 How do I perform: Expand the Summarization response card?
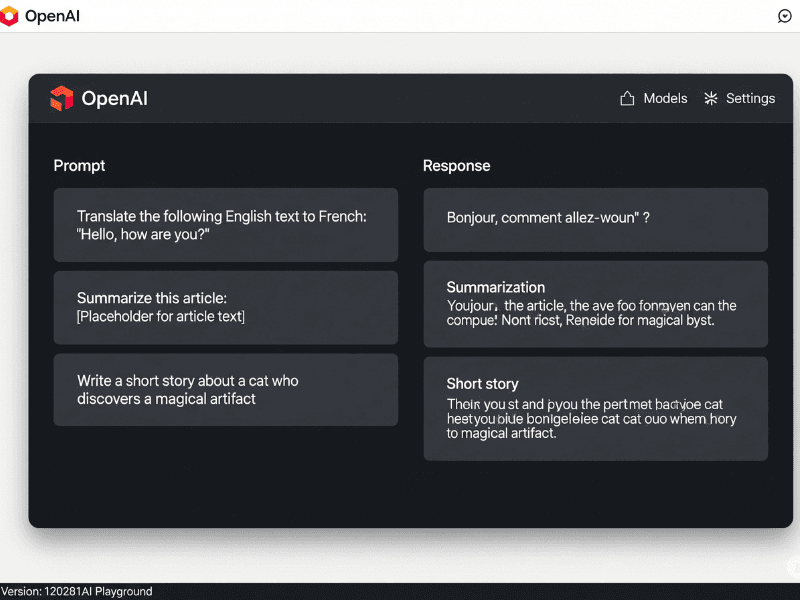click(x=595, y=304)
